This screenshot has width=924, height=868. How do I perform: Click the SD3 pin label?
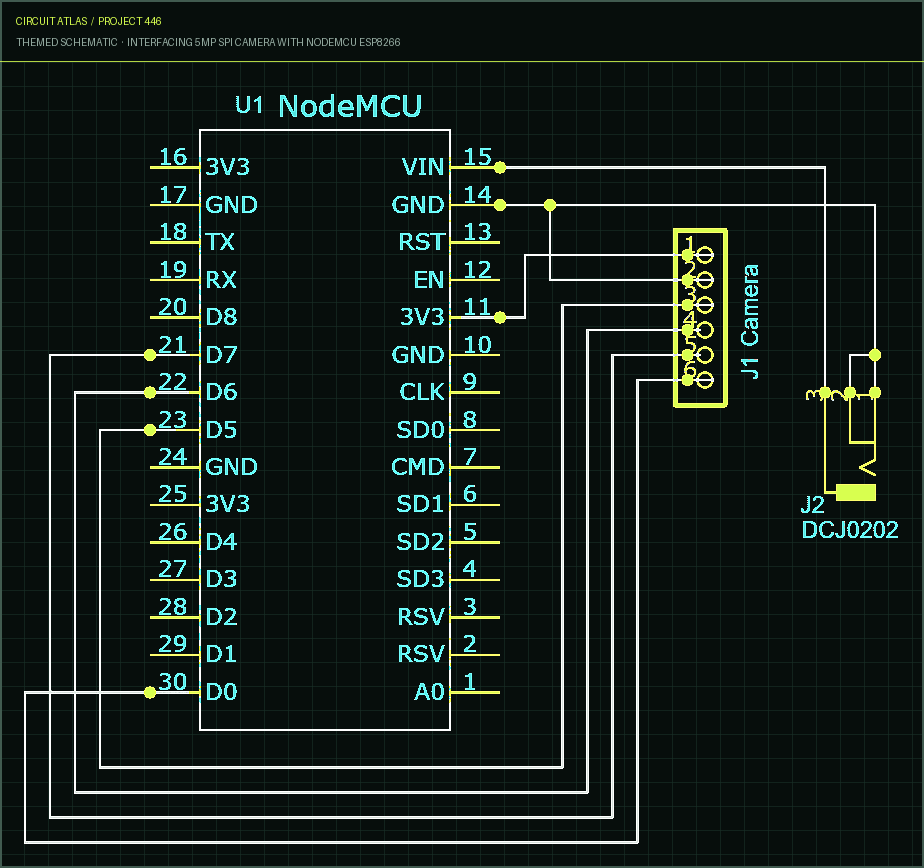point(420,579)
